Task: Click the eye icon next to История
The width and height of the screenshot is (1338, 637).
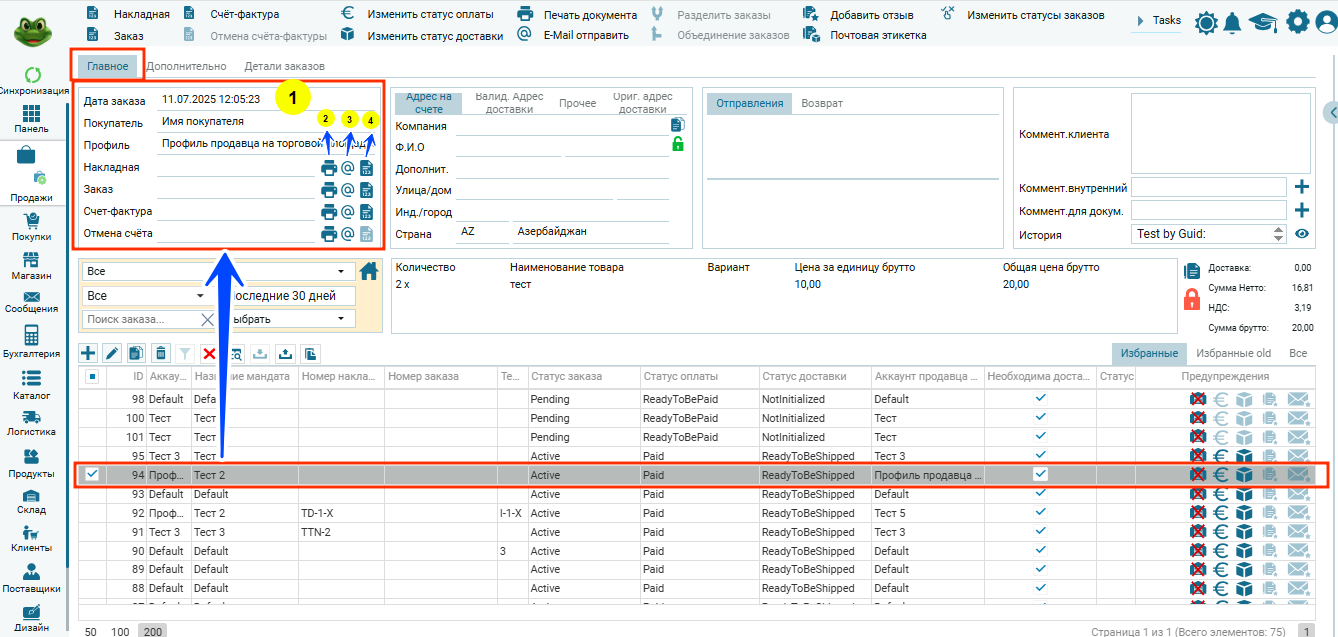Action: coord(1302,234)
